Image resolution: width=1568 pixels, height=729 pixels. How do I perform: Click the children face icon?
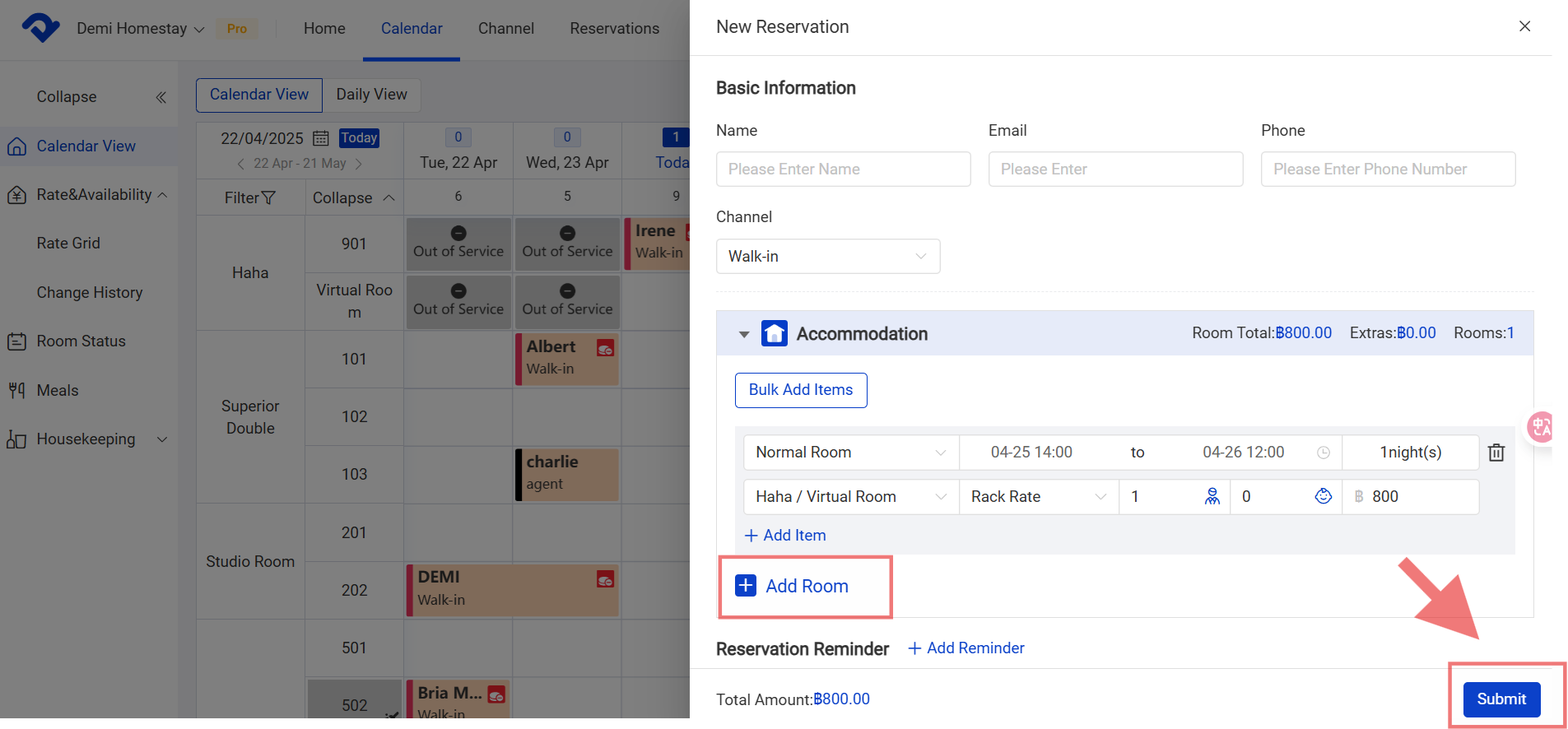[1323, 496]
